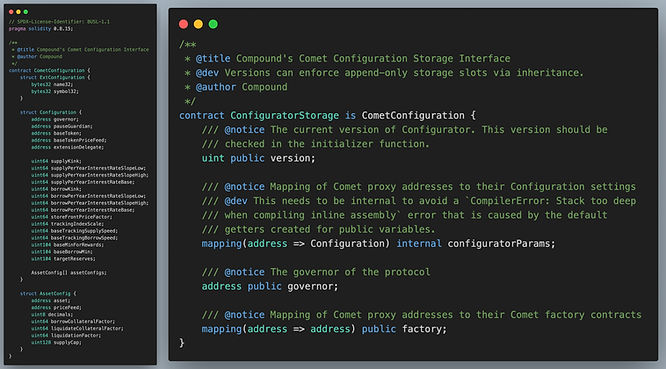Screen dimensions: 666x369
Task: Click the "targetReserves;" field
Action: [x=63, y=259]
